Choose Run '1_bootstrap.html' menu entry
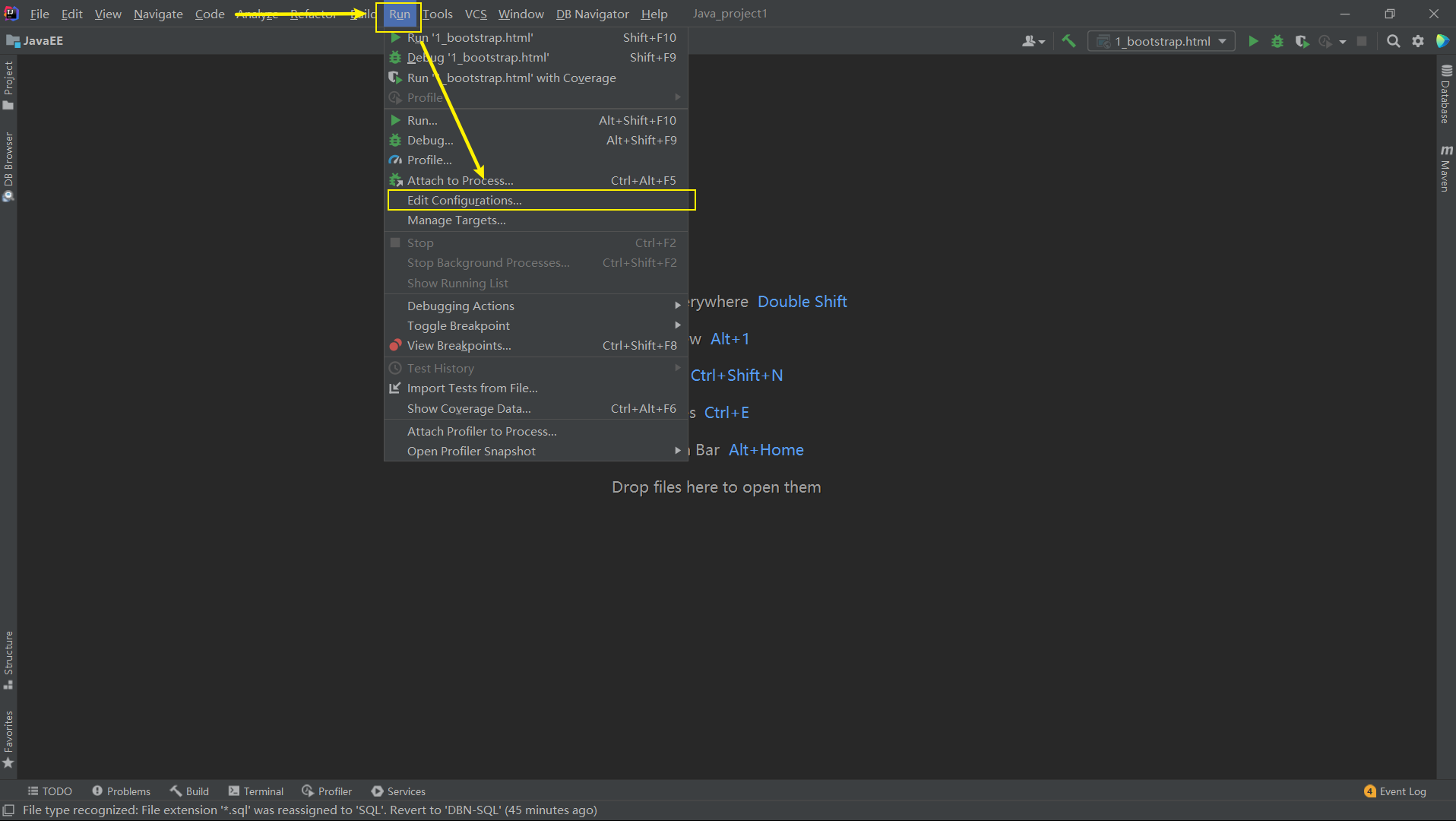This screenshot has height=821, width=1456. click(x=536, y=37)
